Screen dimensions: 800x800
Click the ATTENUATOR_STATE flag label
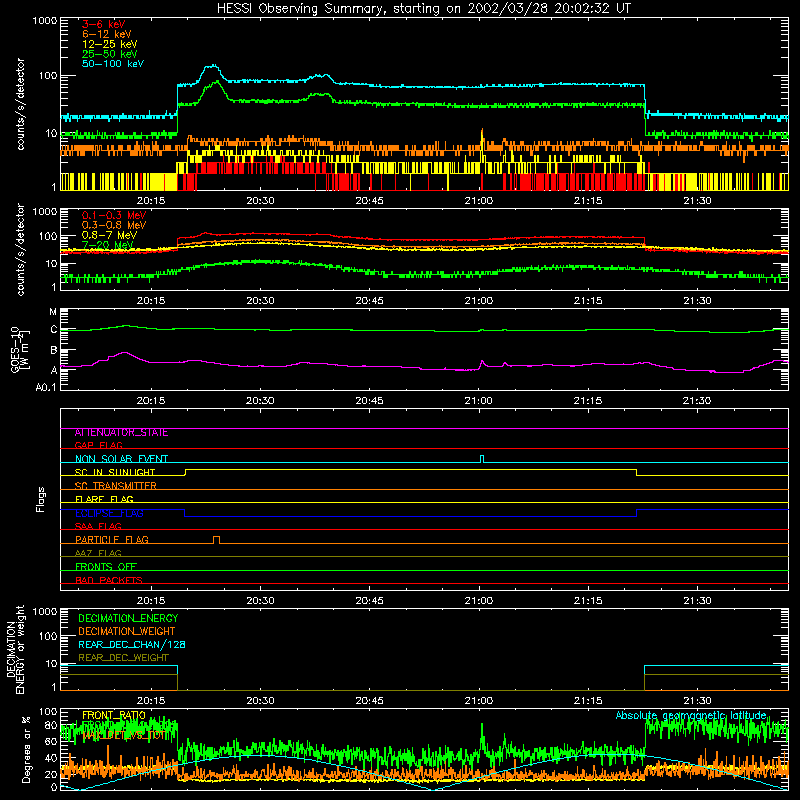tap(121, 432)
